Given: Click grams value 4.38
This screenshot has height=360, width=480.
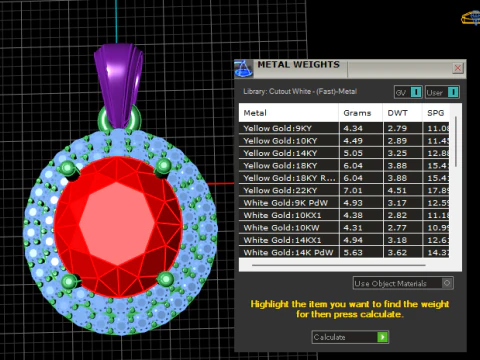Looking at the screenshot, I should [353, 215].
